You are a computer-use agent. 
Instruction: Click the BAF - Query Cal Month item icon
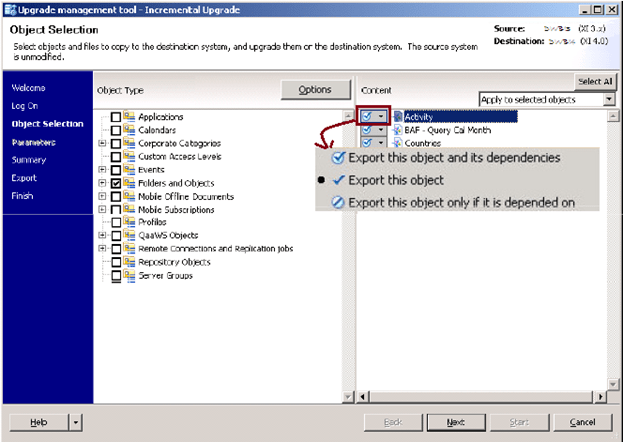tap(397, 130)
